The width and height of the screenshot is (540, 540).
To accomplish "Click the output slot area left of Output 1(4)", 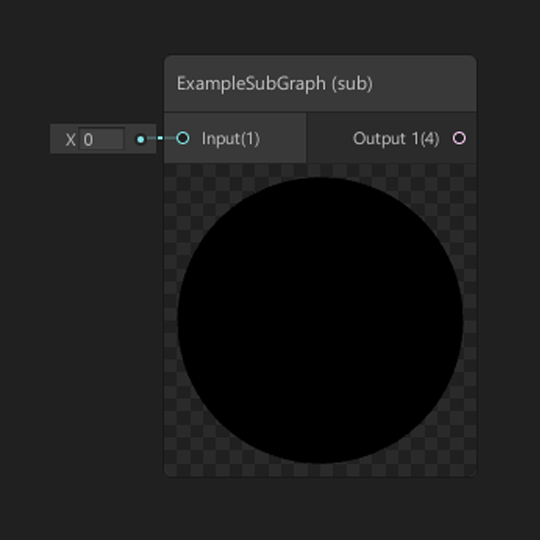I will point(329,138).
